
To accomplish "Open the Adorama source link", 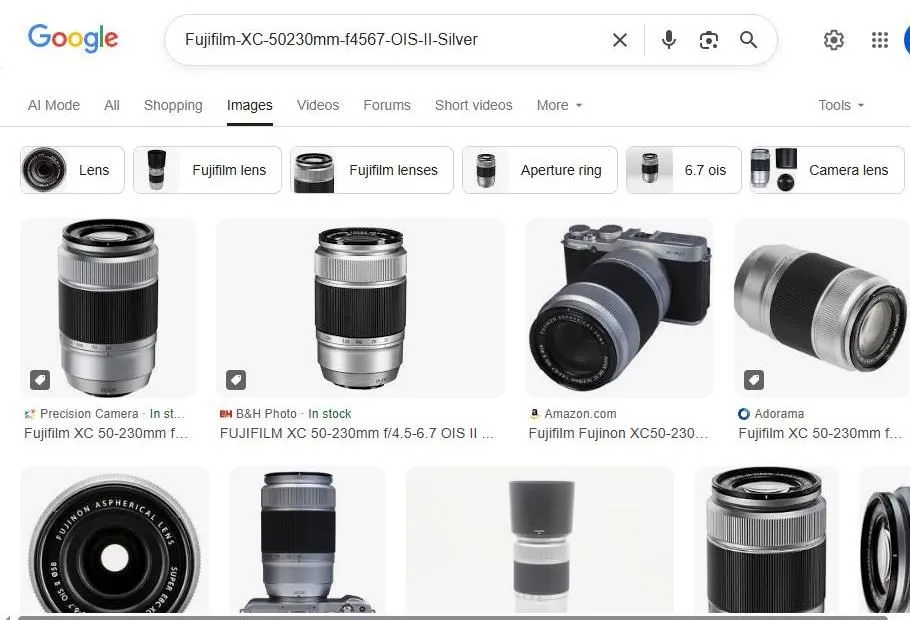I will point(779,414).
